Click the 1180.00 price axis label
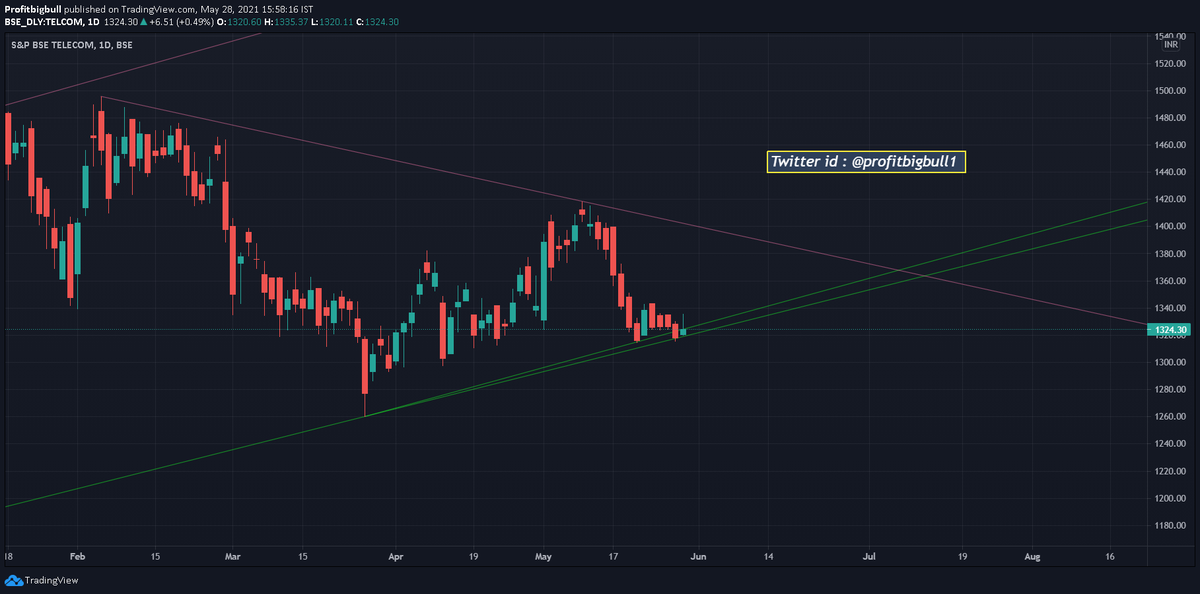 click(1172, 525)
